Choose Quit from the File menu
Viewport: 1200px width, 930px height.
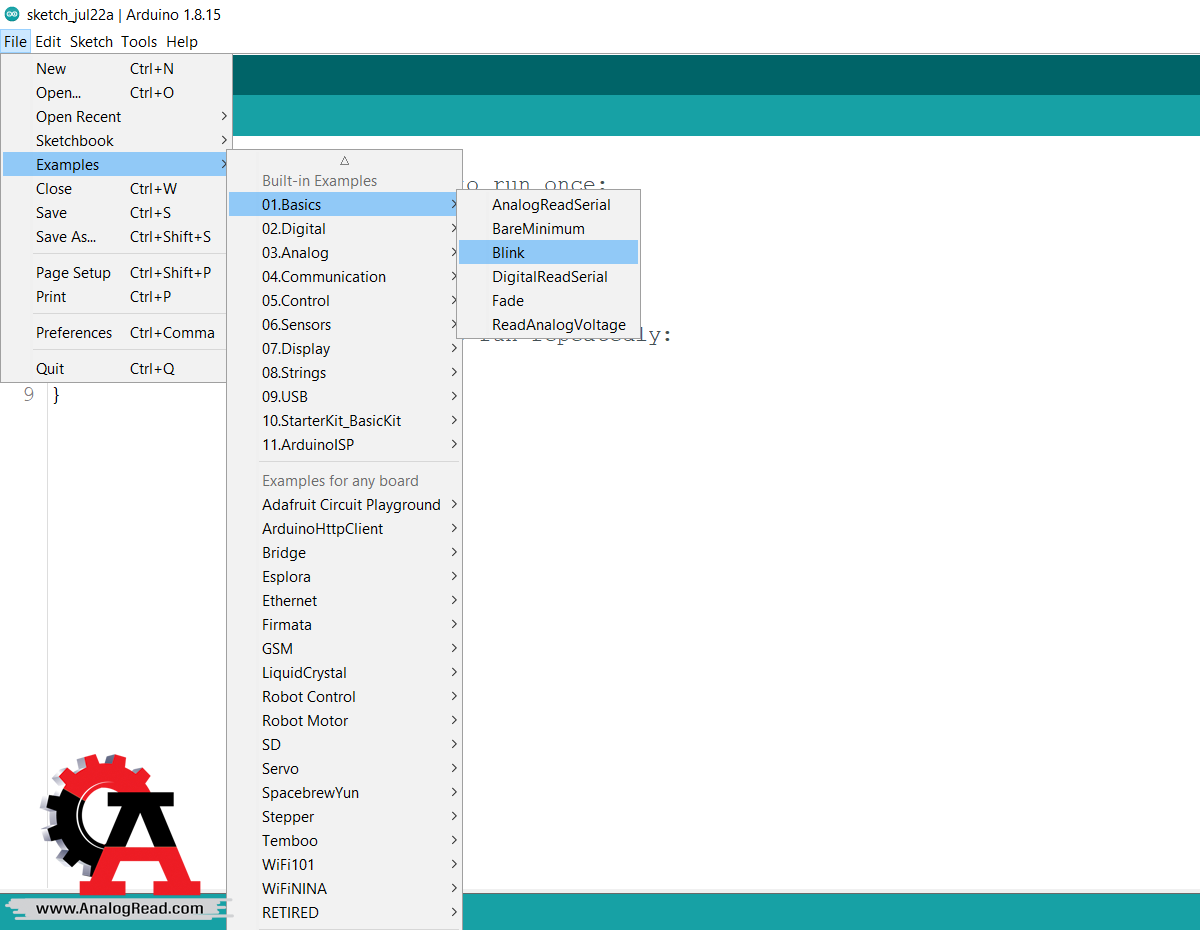[117, 369]
